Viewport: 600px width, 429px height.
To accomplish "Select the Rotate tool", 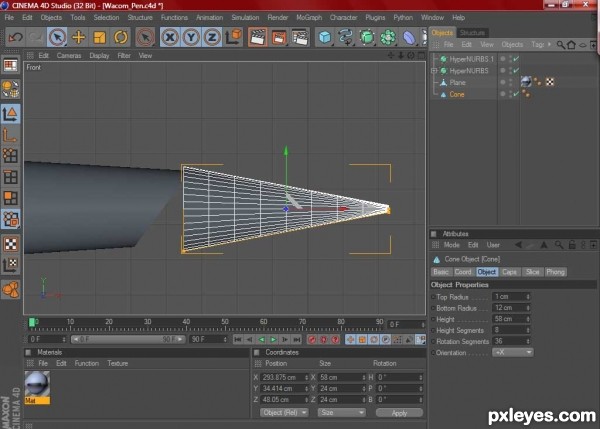I will pos(121,37).
